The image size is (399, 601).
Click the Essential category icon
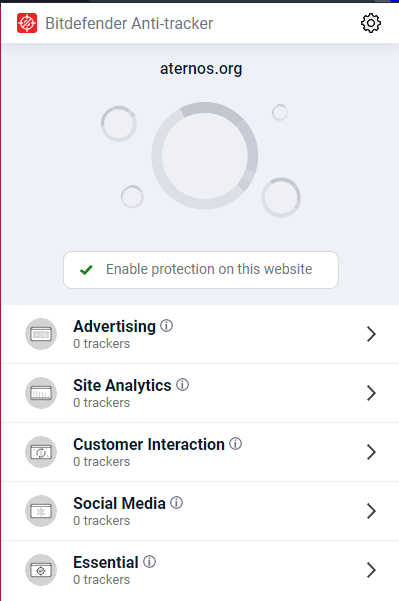41,570
